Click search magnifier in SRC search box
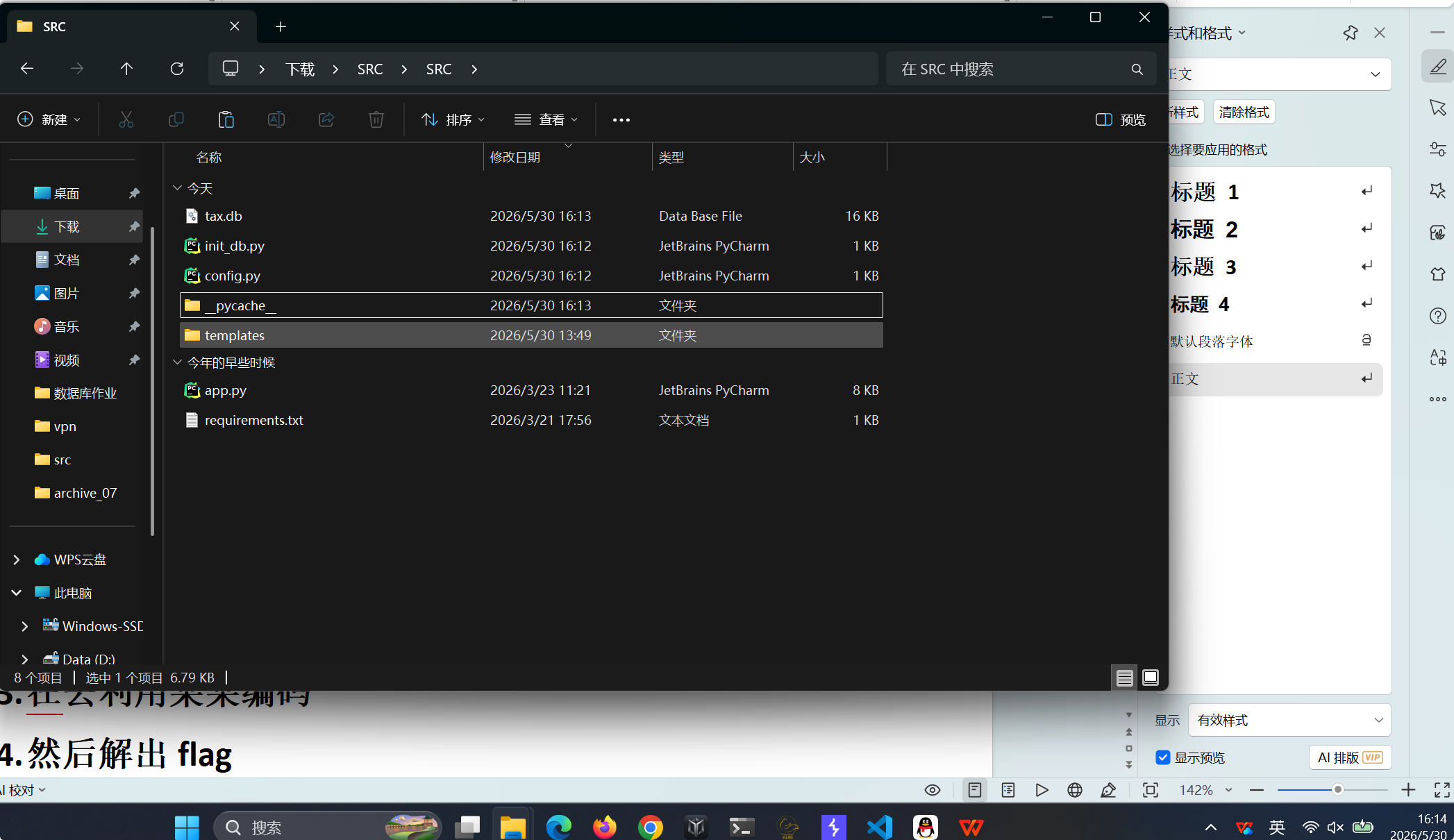1454x840 pixels. pyautogui.click(x=1137, y=69)
